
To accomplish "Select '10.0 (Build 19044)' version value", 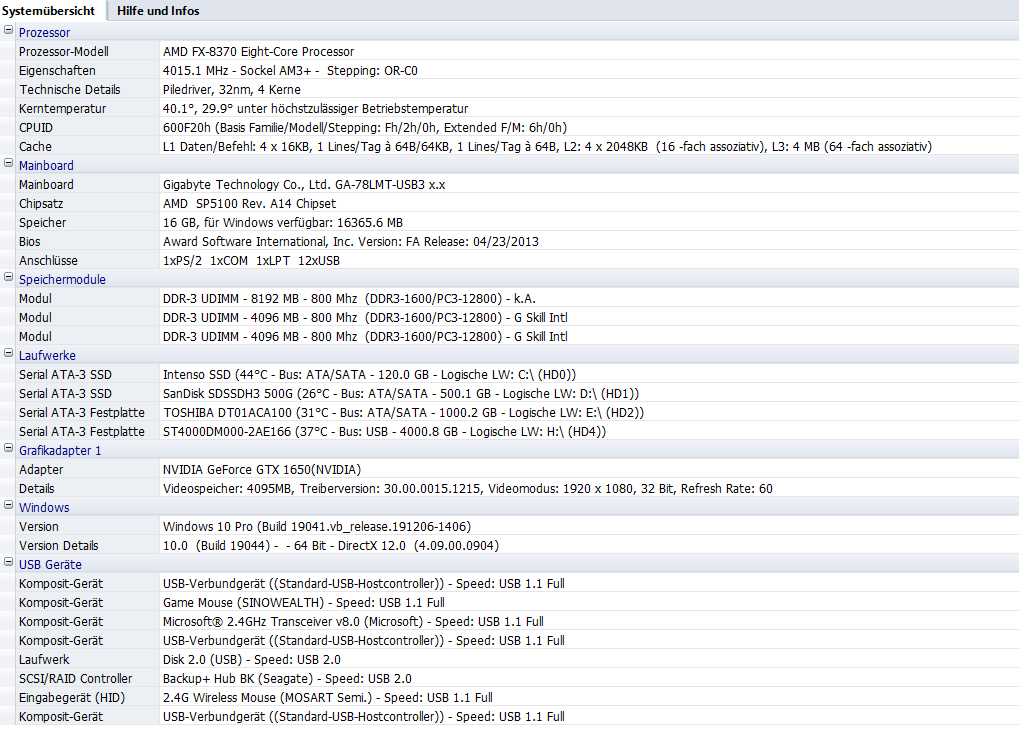I will [x=331, y=545].
